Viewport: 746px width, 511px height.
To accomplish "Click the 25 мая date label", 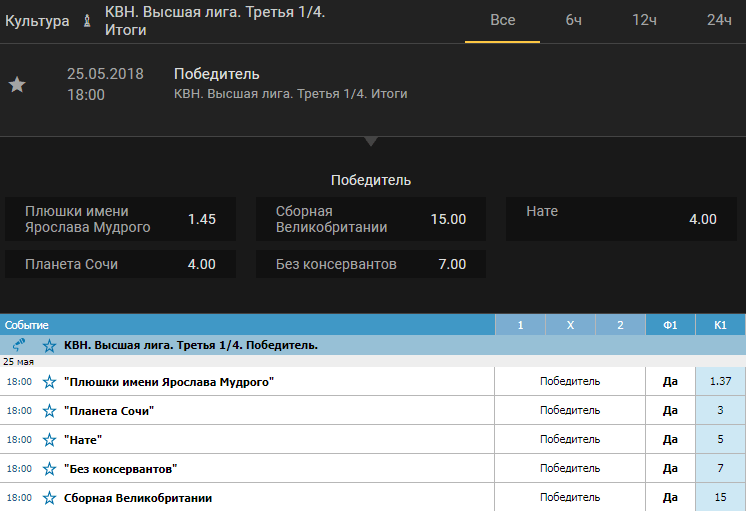I will [19, 362].
